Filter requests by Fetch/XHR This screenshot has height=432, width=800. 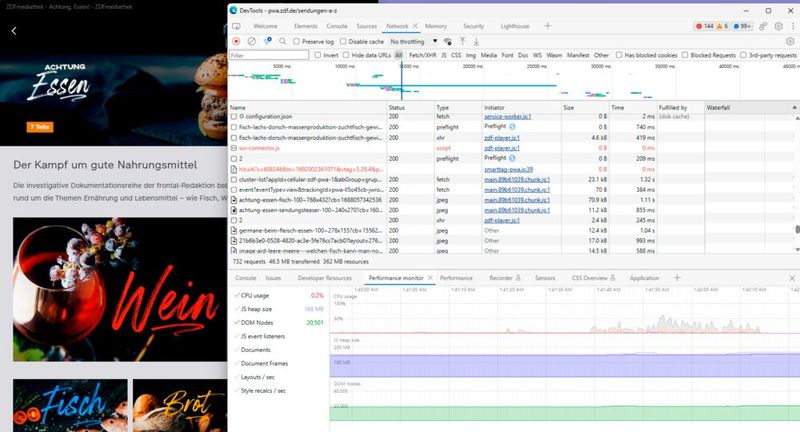click(x=421, y=55)
